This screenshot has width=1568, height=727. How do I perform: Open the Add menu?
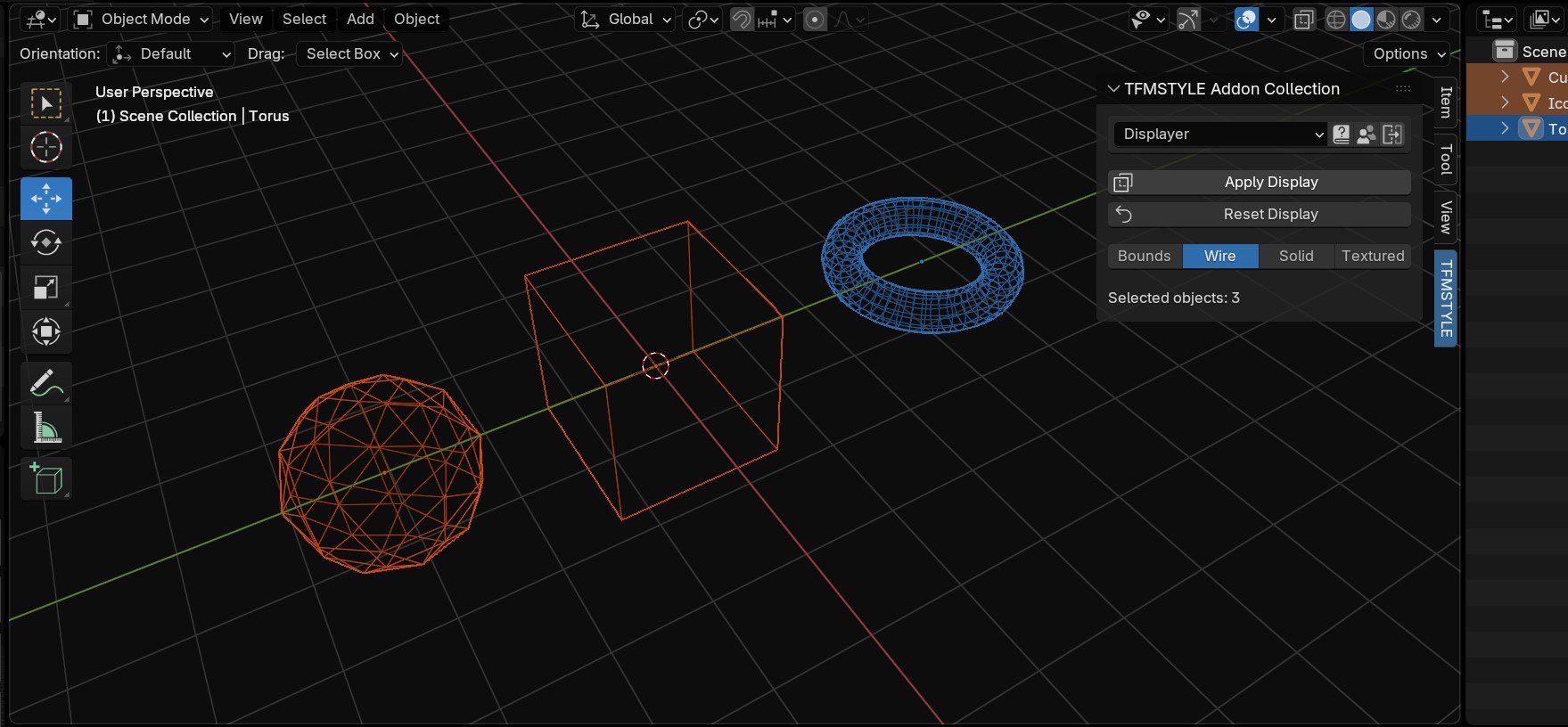click(x=360, y=20)
